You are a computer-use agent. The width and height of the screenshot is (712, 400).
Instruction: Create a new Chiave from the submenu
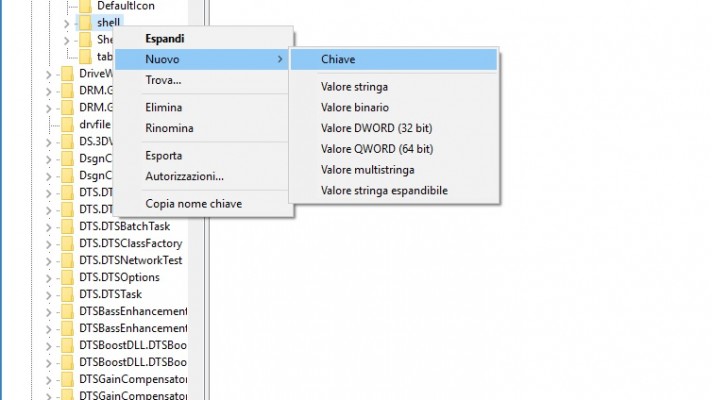[394, 59]
